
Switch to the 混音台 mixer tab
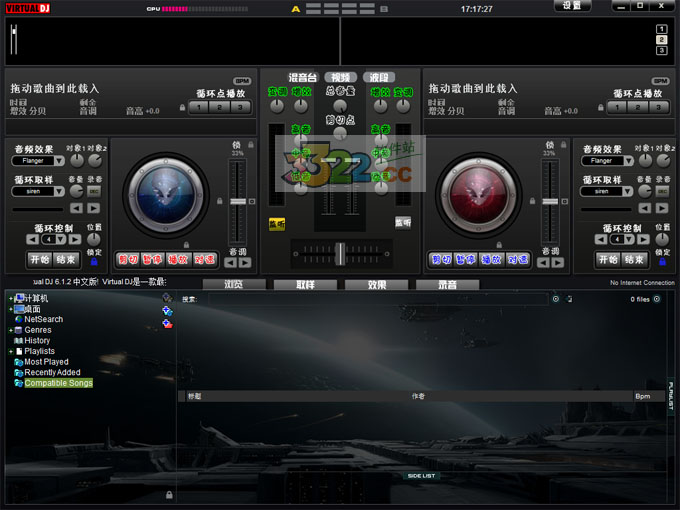303,78
